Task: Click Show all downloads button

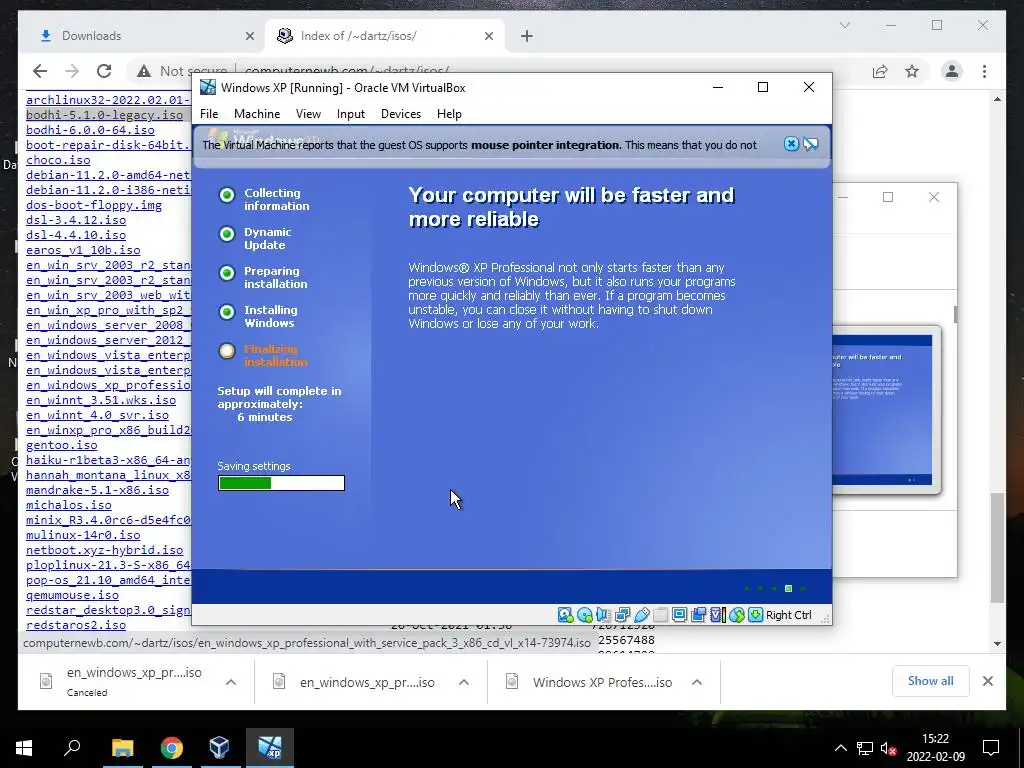Action: (931, 681)
